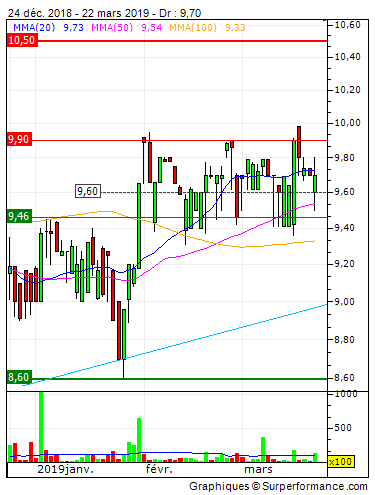Image resolution: width=375 pixels, height=495 pixels.
Task: Click the tallest green volume bar in January
Action: [x=41, y=427]
